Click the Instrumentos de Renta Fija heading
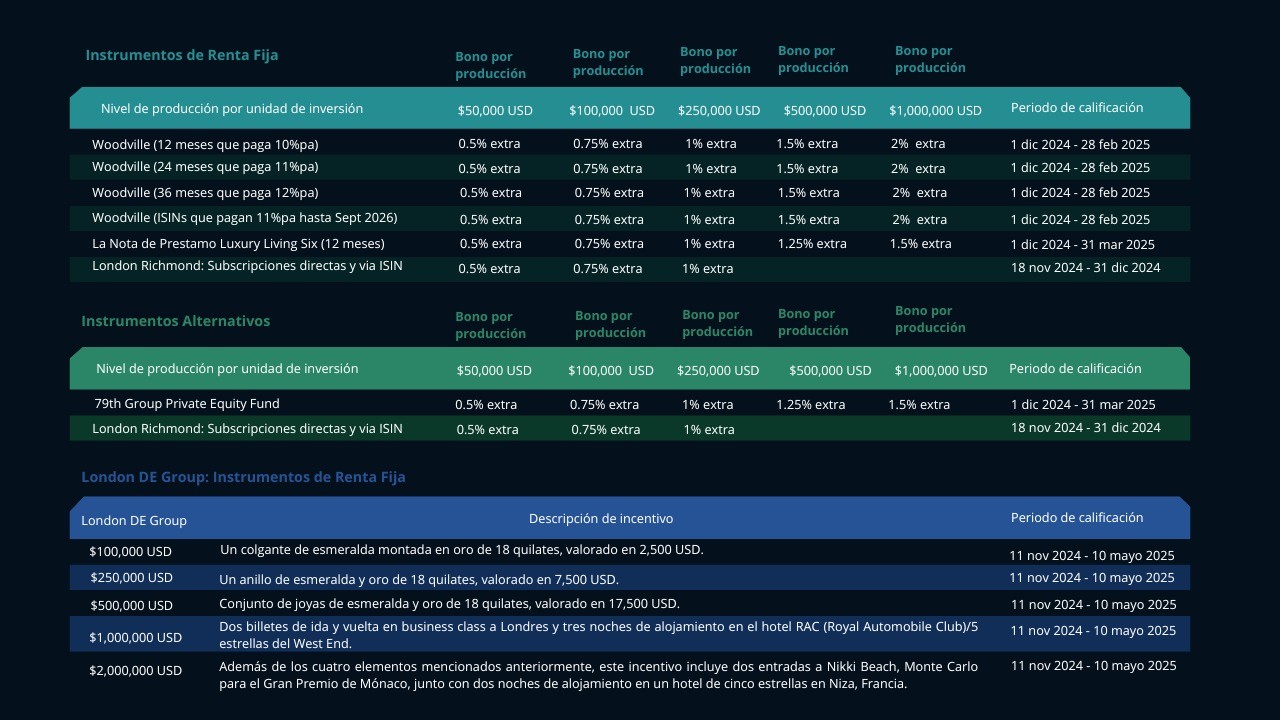Image resolution: width=1280 pixels, height=720 pixels. tap(182, 55)
